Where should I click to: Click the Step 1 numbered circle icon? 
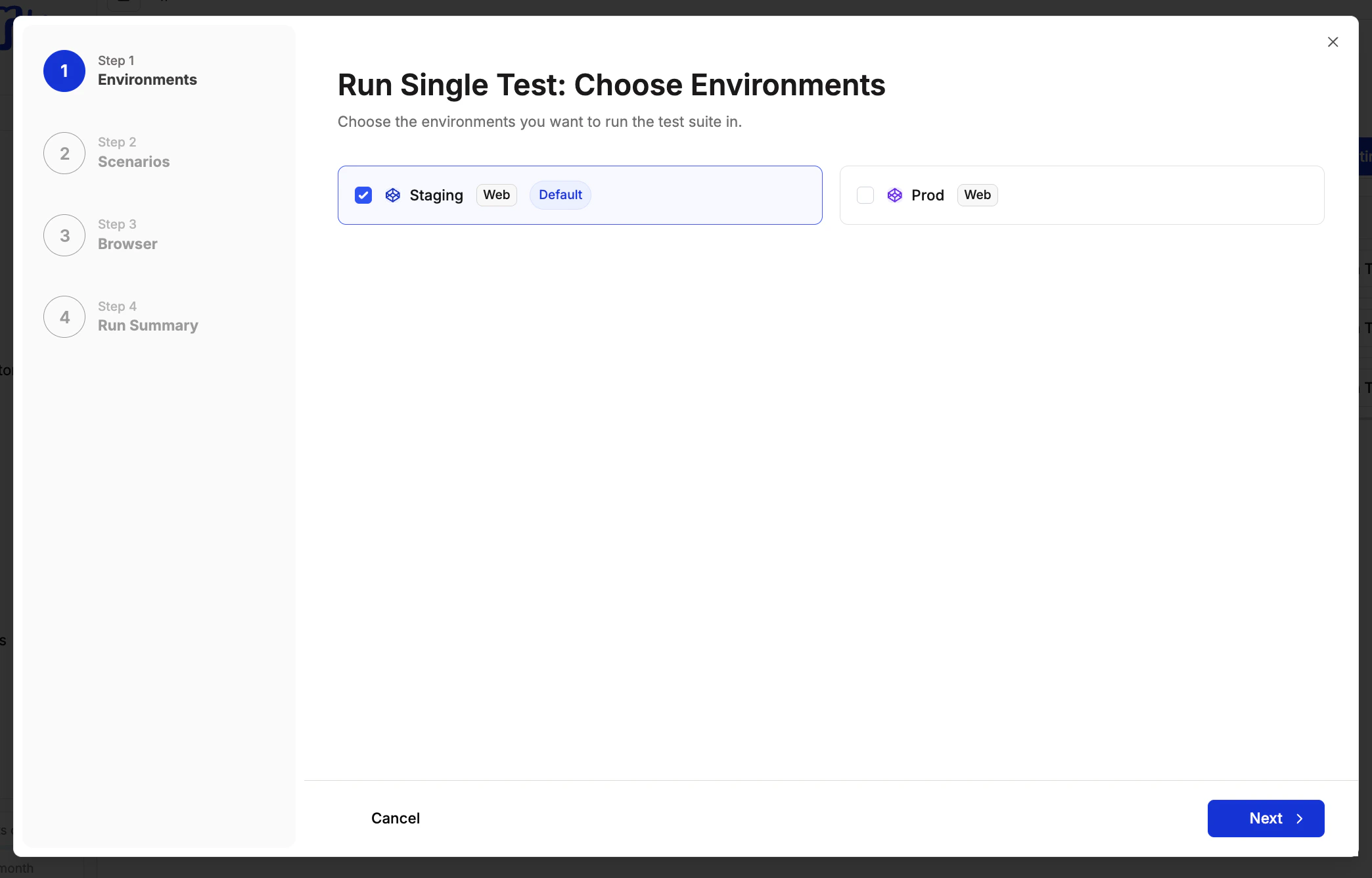point(64,71)
